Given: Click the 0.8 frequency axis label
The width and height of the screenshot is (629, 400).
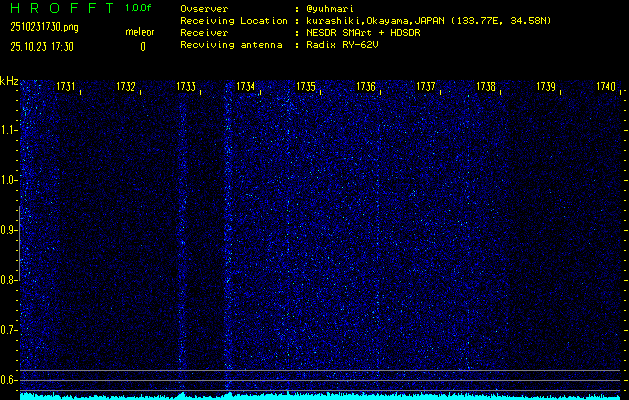Looking at the screenshot, I should 8,280.
